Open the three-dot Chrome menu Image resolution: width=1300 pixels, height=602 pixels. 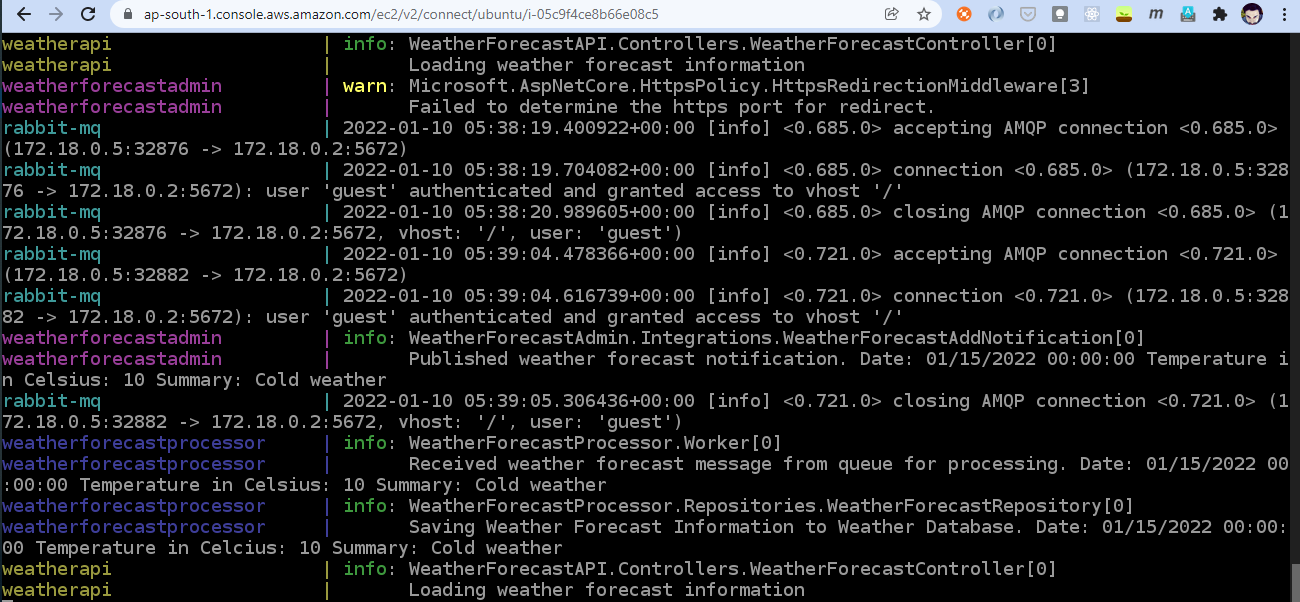click(x=1285, y=13)
